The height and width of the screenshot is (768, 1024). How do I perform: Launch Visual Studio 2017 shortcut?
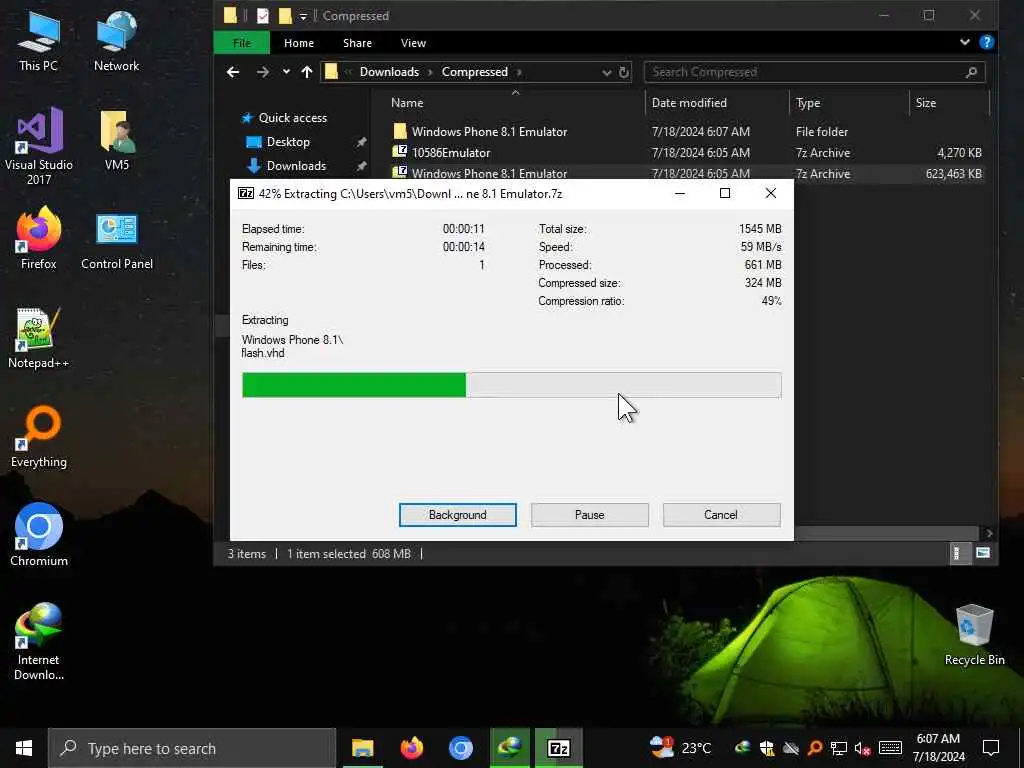tap(39, 146)
